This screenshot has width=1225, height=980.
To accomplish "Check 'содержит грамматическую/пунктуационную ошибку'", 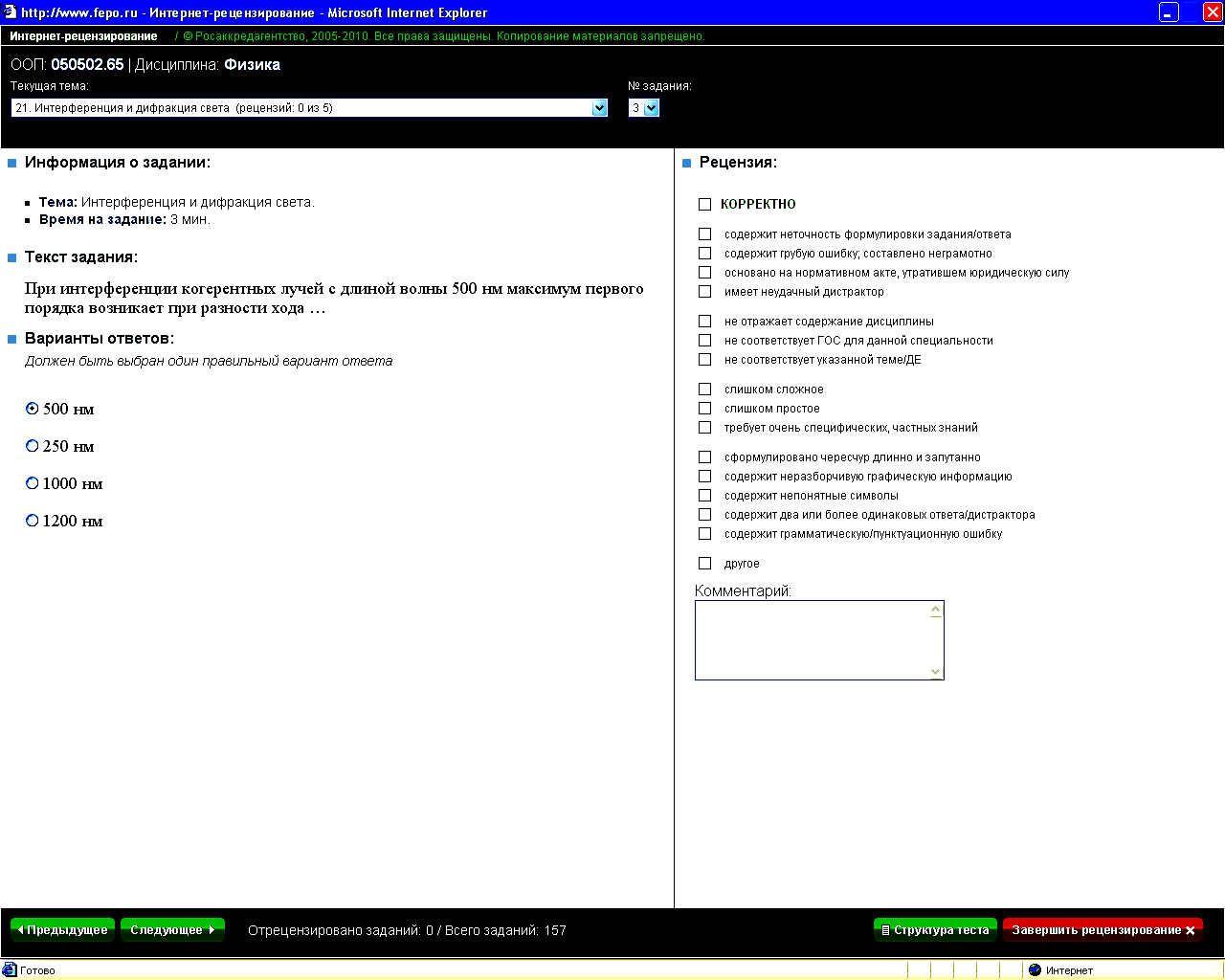I will pyautogui.click(x=705, y=533).
